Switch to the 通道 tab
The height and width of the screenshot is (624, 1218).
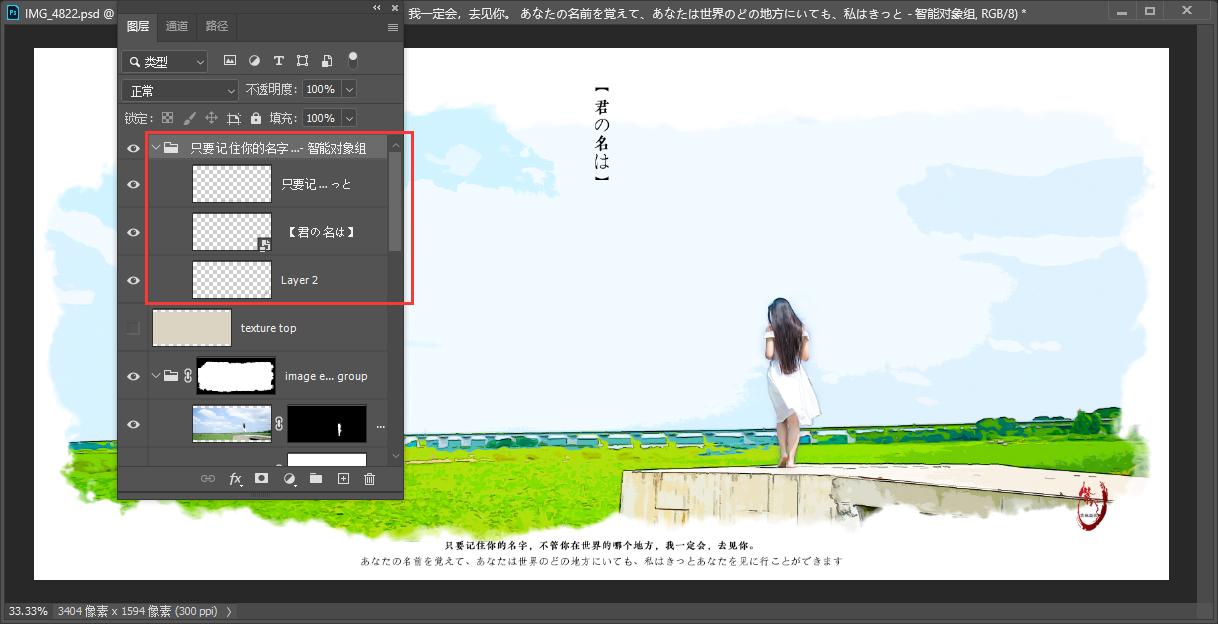[176, 26]
